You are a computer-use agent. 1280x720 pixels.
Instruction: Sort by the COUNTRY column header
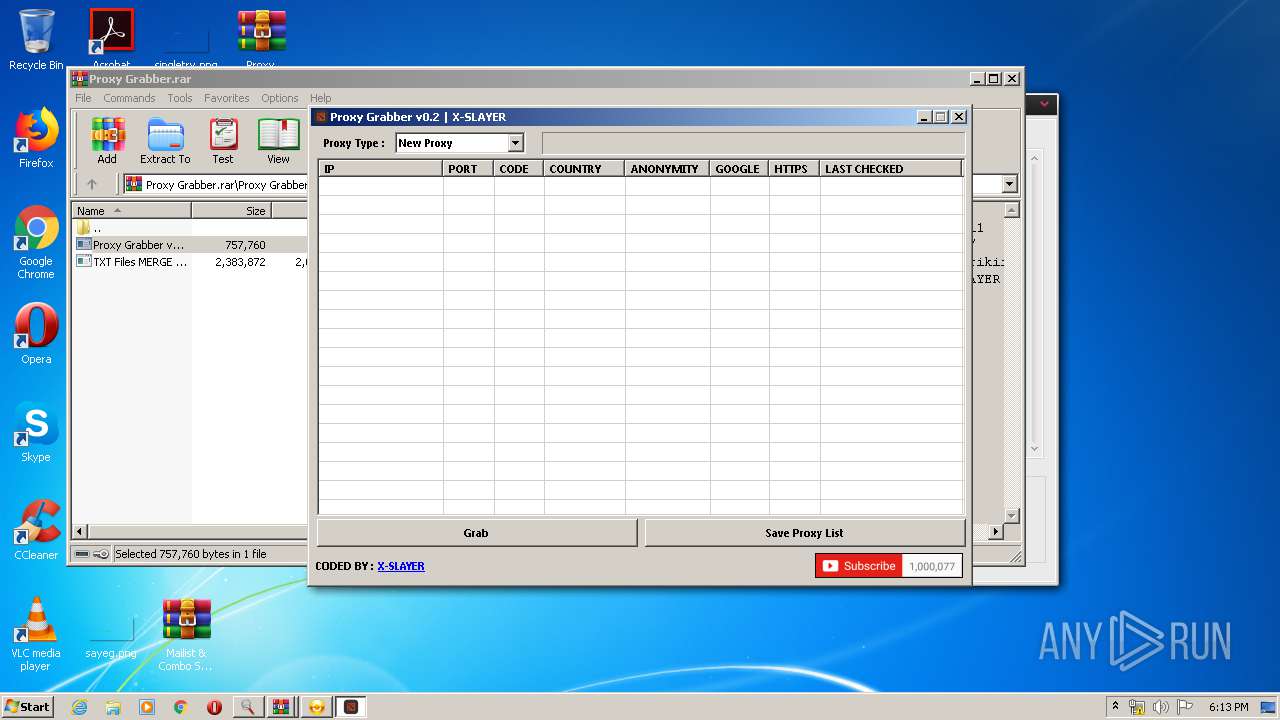(584, 169)
